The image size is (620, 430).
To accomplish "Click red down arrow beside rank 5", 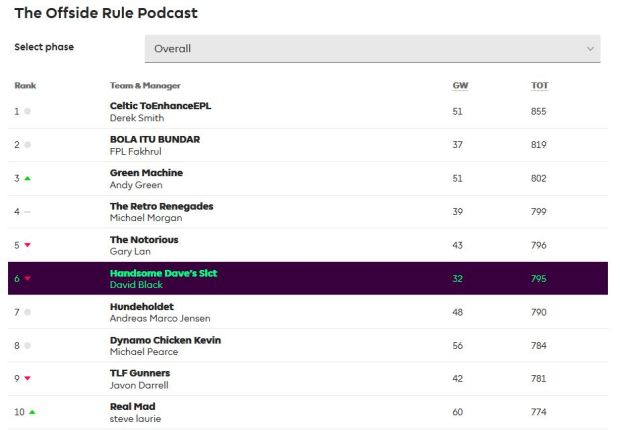I will click(x=28, y=245).
